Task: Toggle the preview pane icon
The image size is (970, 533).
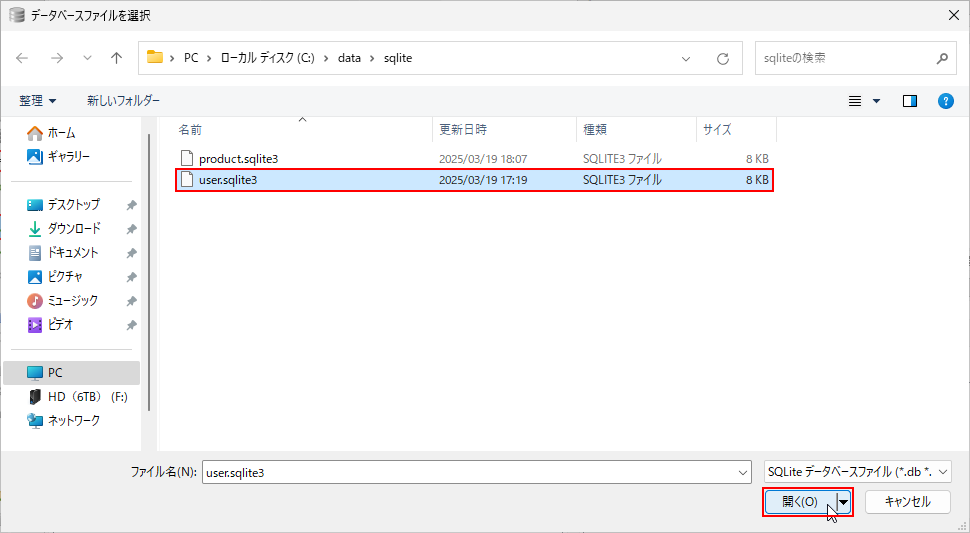Action: 909,101
